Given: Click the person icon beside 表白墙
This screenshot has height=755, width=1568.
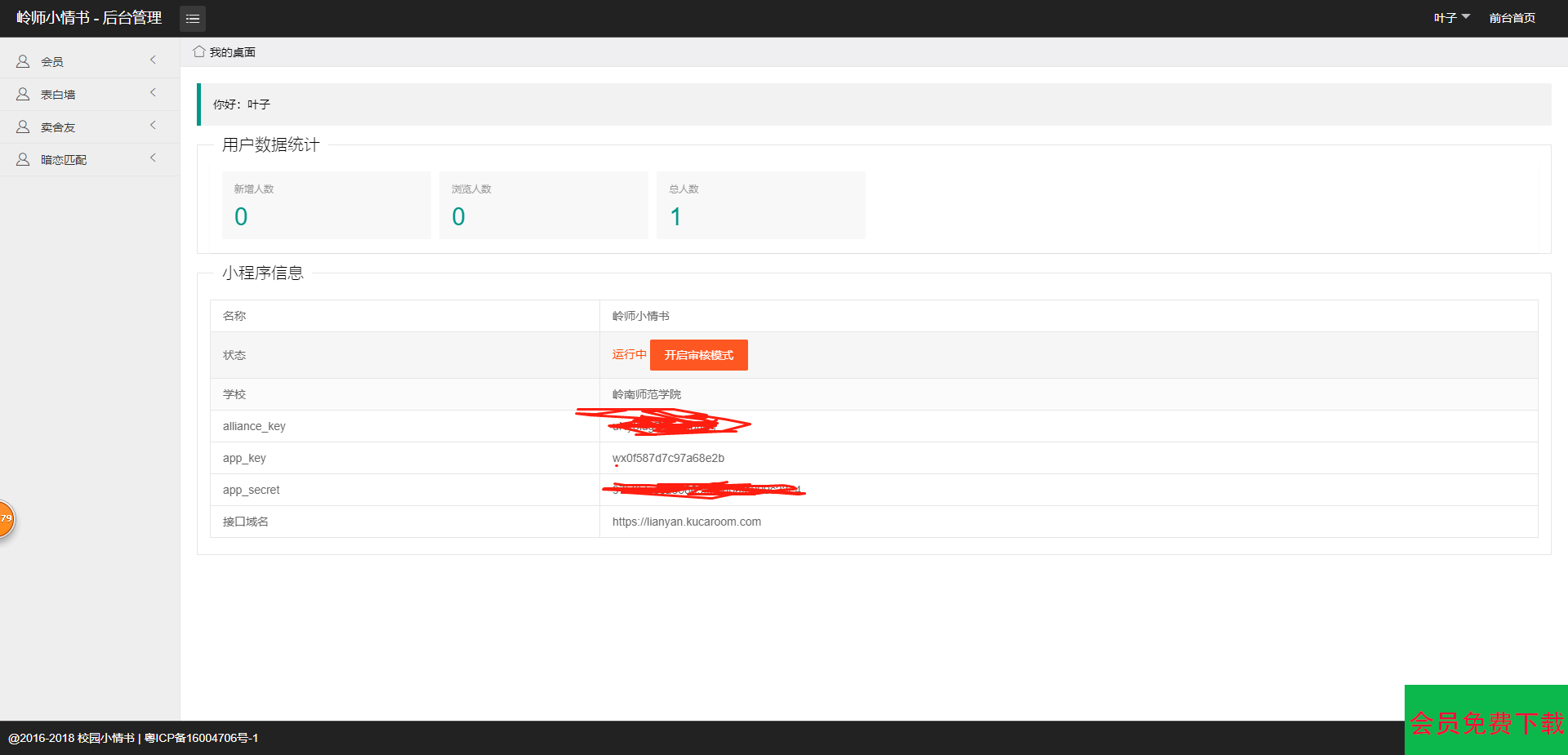Looking at the screenshot, I should [23, 94].
